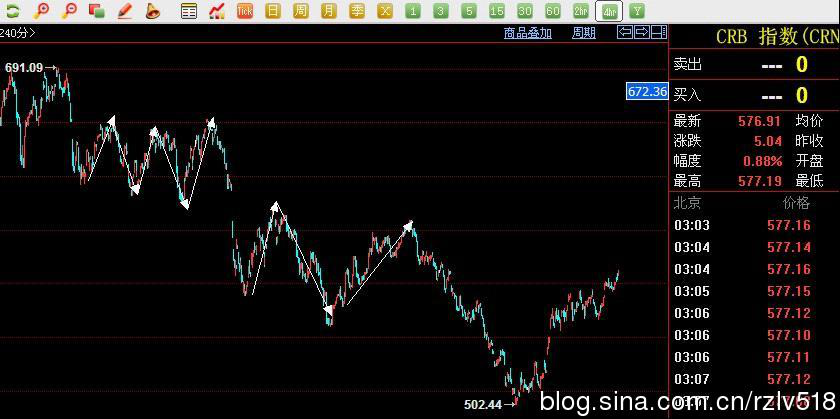This screenshot has height=419, width=840.
Task: Open the chart indicator icon
Action: [x=217, y=11]
